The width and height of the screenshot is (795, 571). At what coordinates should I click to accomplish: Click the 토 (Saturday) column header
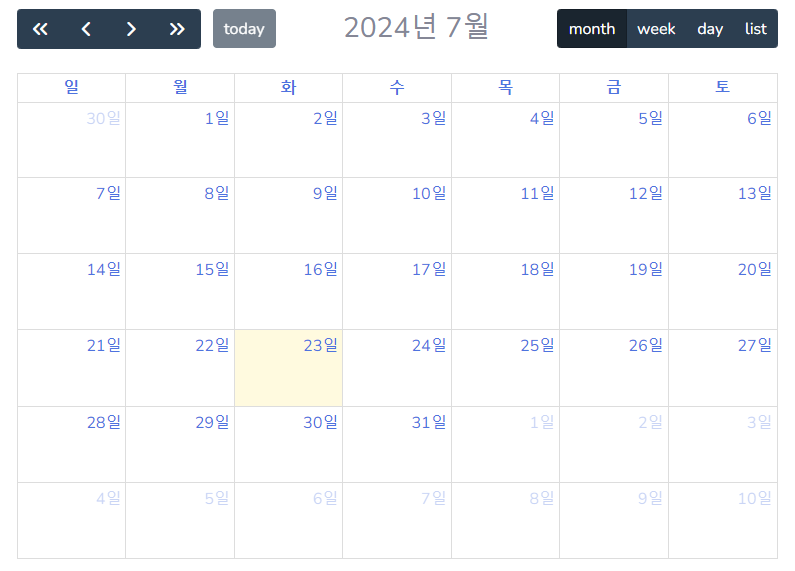coord(722,87)
